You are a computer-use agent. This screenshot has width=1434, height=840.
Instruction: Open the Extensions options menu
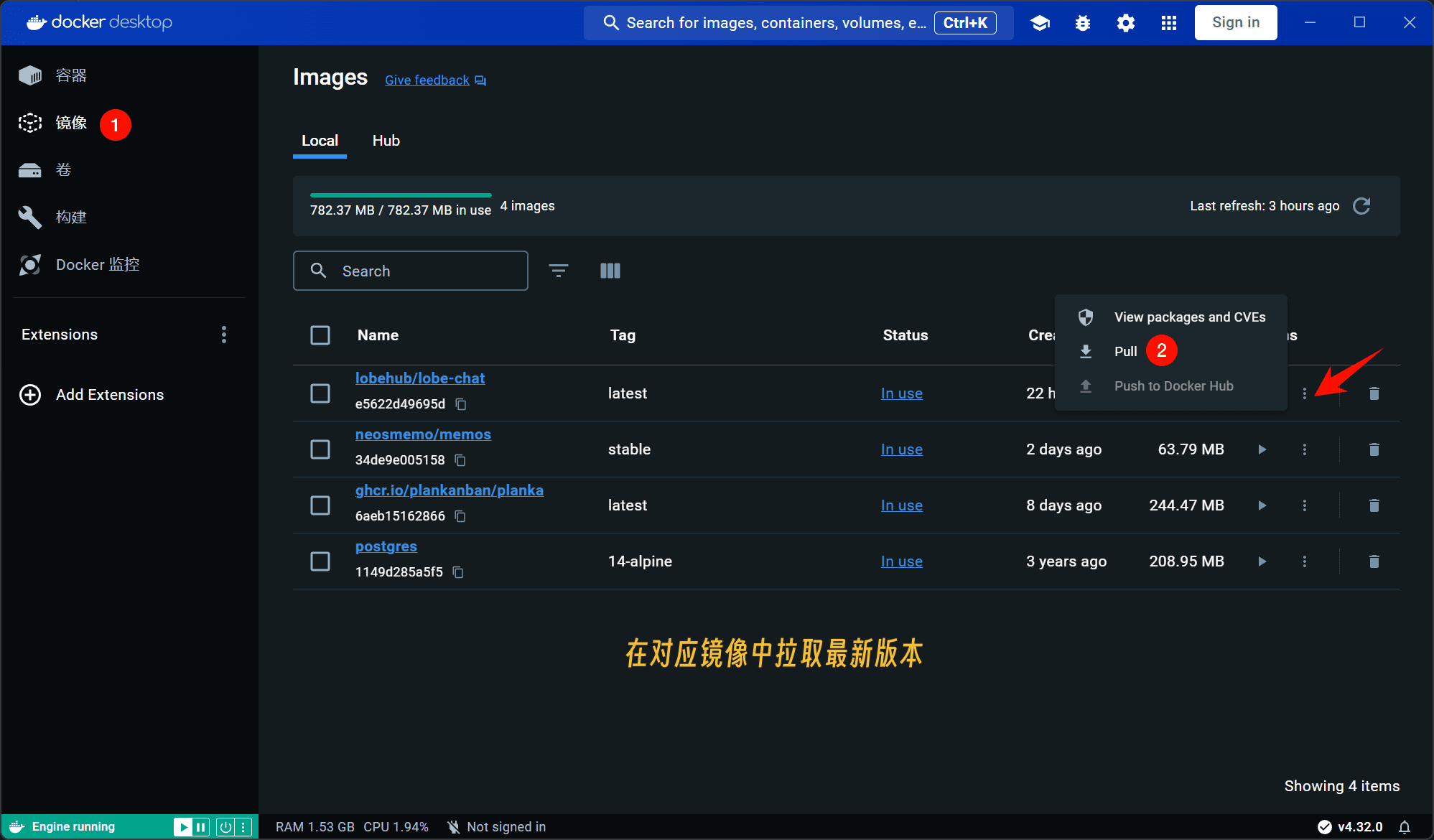(224, 335)
